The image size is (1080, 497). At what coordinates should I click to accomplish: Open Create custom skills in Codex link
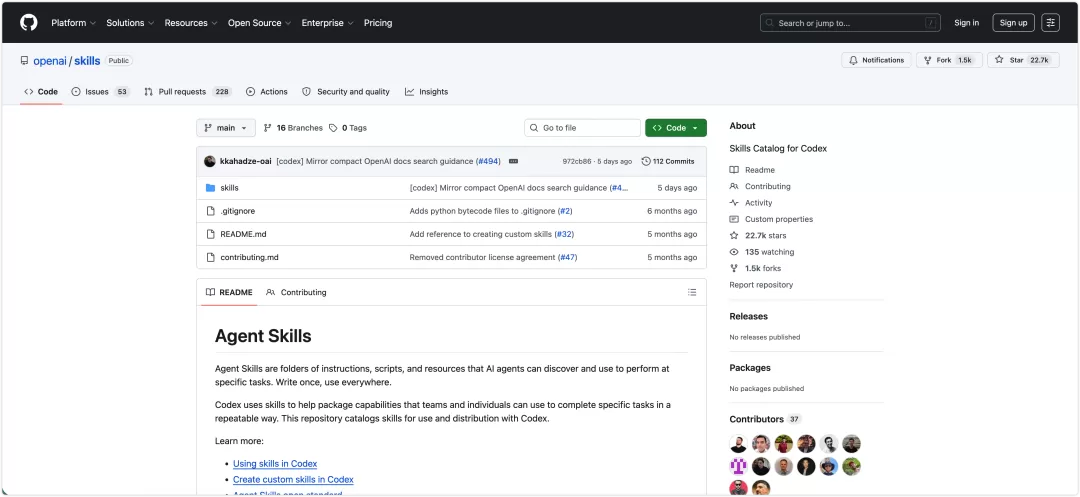point(293,480)
